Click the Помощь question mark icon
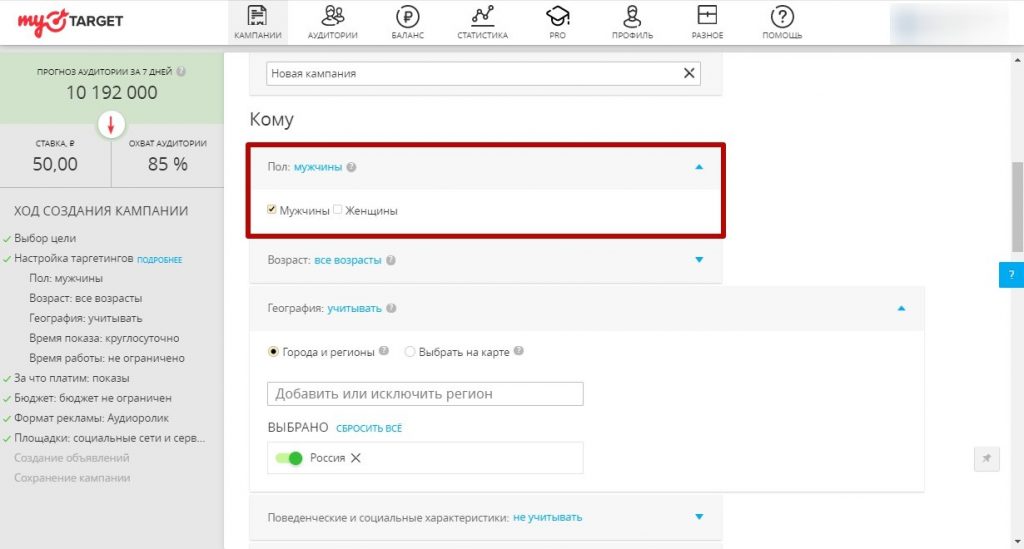 (782, 17)
